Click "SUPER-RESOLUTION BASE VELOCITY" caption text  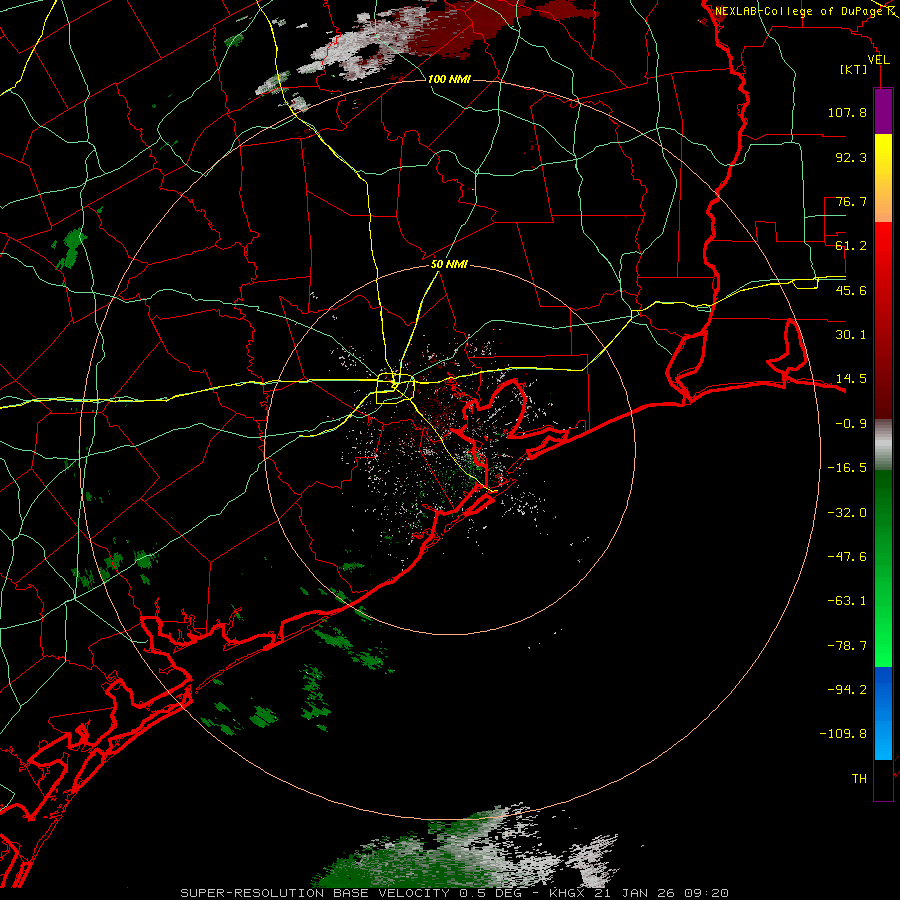(x=315, y=893)
